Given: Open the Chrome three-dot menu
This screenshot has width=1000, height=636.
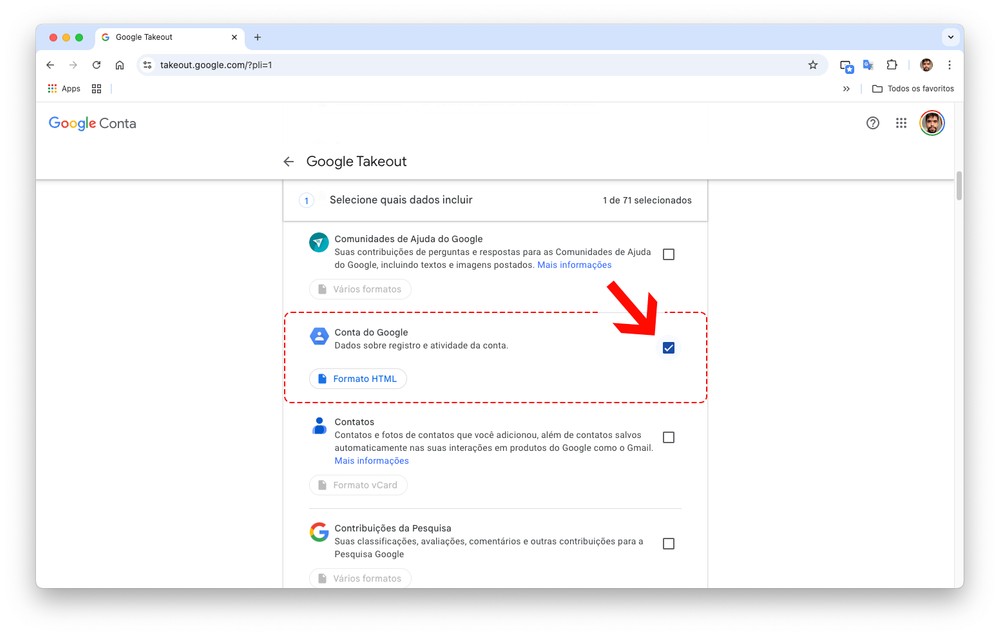Looking at the screenshot, I should [x=949, y=65].
